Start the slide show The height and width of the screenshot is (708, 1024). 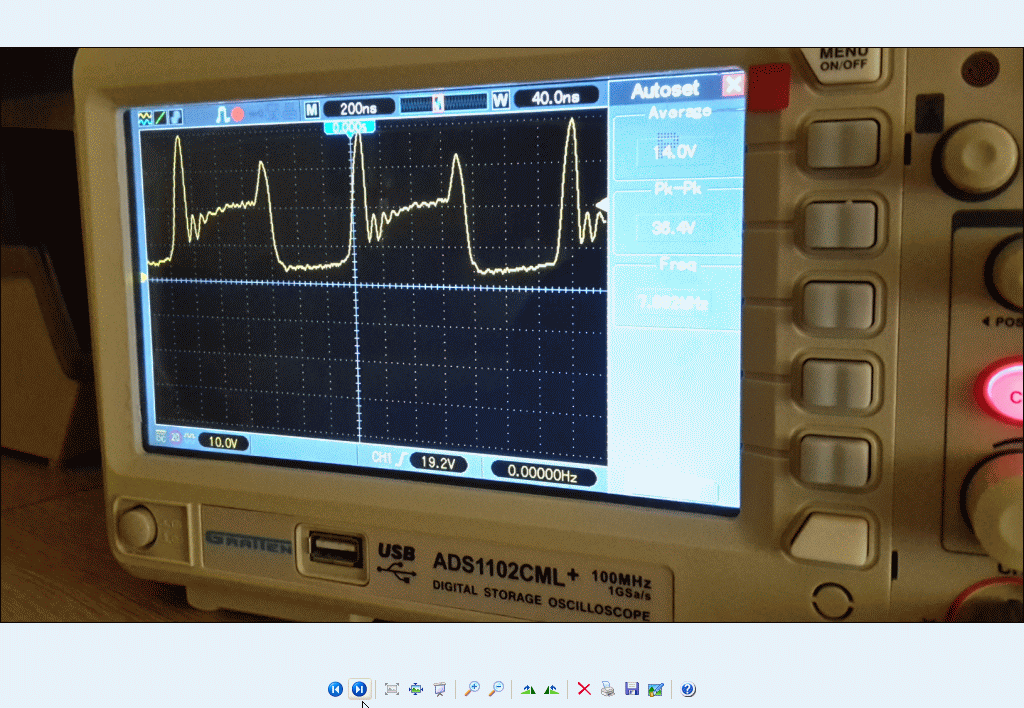click(x=440, y=689)
